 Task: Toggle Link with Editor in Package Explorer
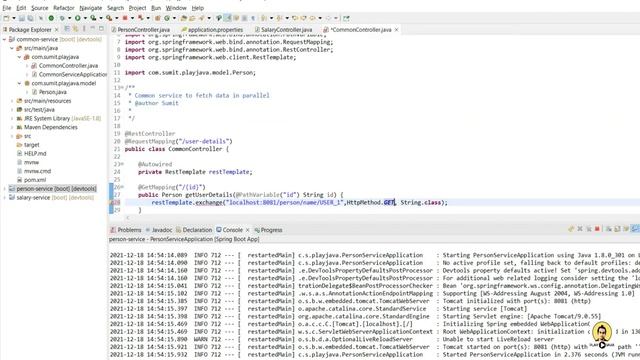76,29
